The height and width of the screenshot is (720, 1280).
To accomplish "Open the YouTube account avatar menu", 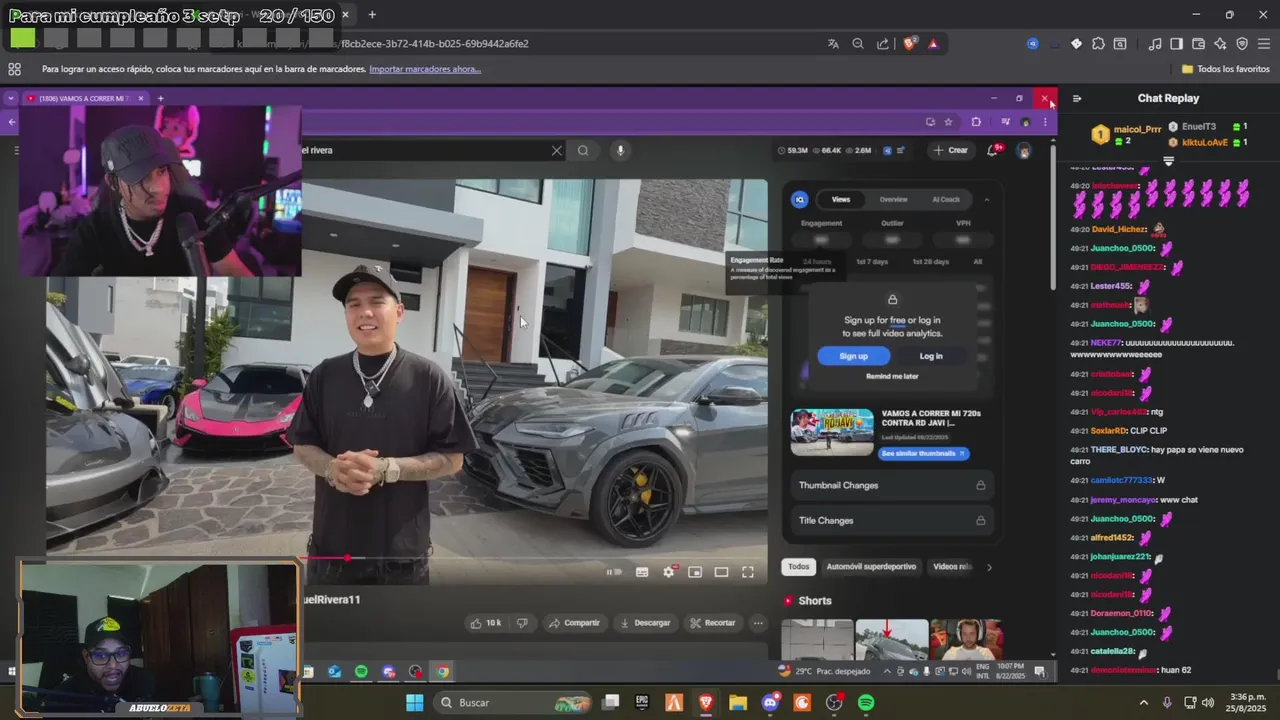I will pyautogui.click(x=1024, y=151).
